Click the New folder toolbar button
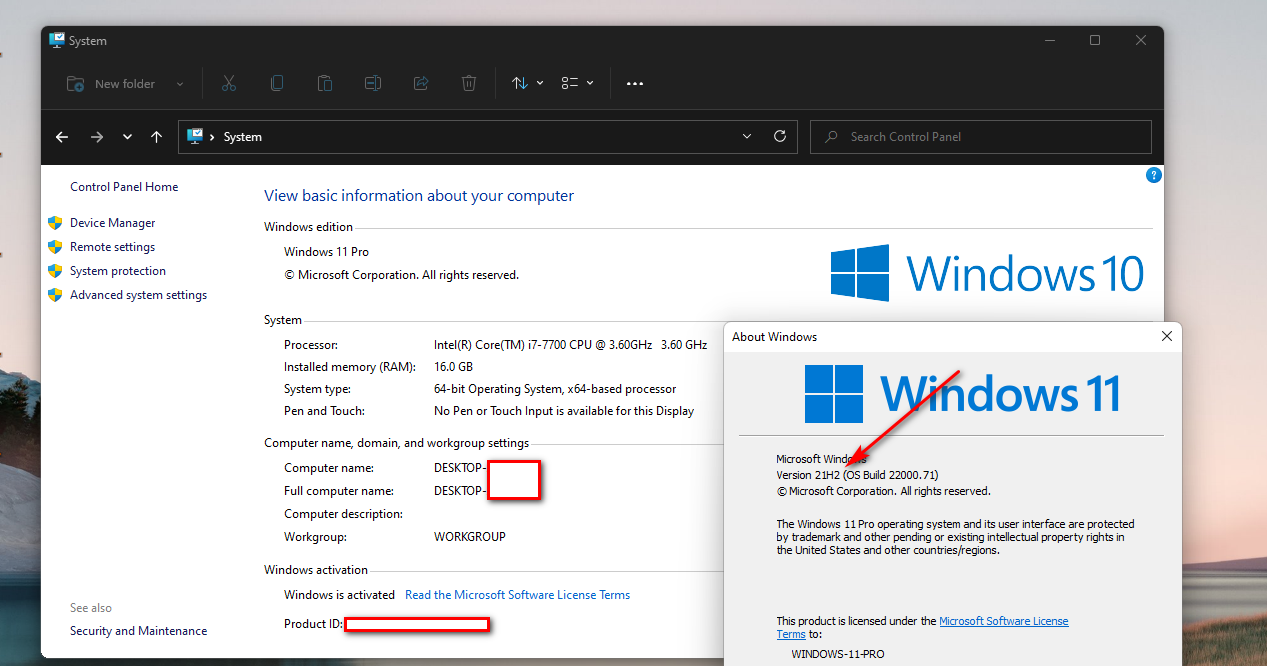Screen dimensions: 1267x666 pyautogui.click(x=110, y=84)
